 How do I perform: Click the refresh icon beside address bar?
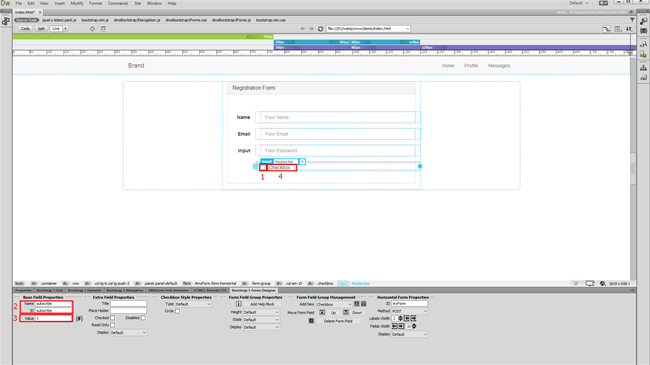(320, 29)
